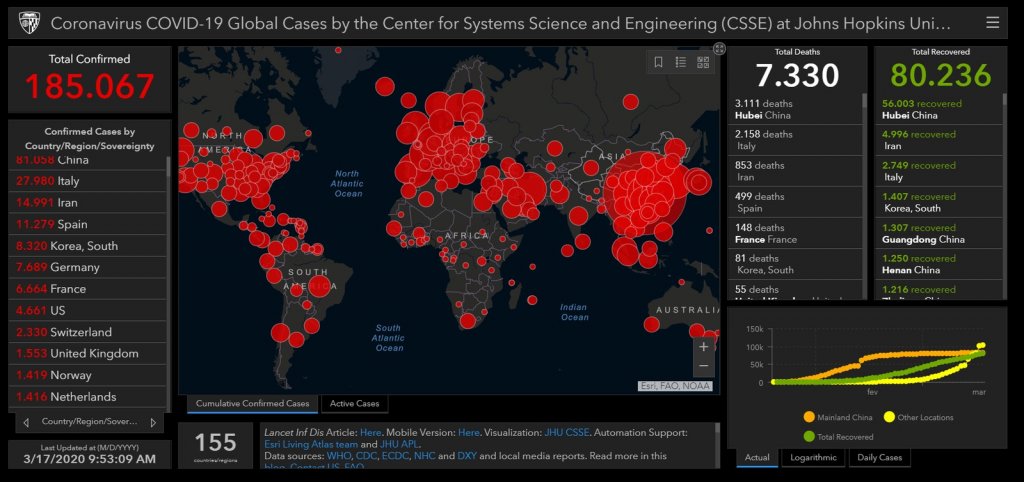The width and height of the screenshot is (1024, 482).
Task: Click the Johns Hopkins shield logo
Action: tap(29, 24)
